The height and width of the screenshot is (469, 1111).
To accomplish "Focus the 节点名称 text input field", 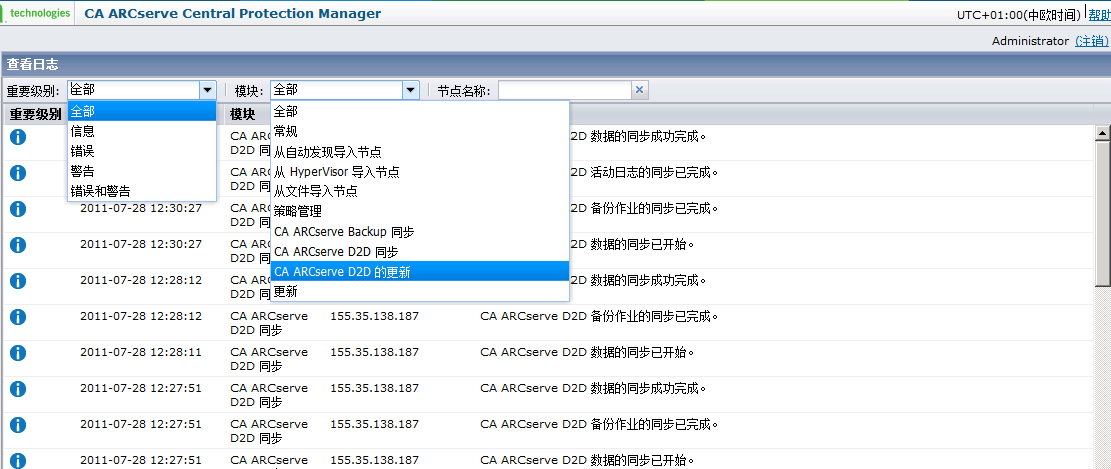I will pyautogui.click(x=564, y=90).
